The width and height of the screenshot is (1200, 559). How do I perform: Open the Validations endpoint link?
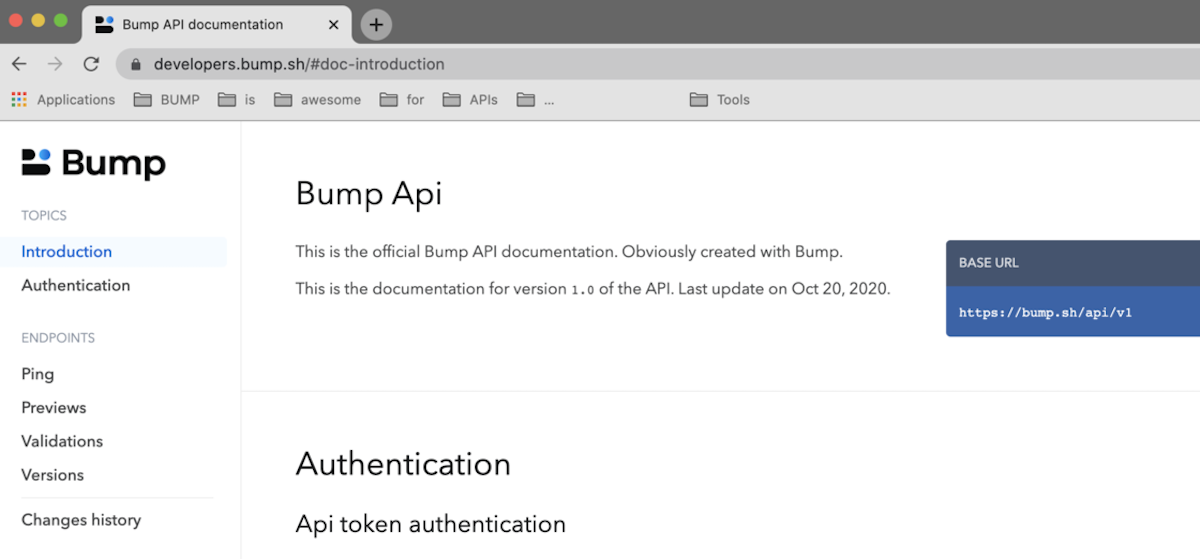click(62, 441)
